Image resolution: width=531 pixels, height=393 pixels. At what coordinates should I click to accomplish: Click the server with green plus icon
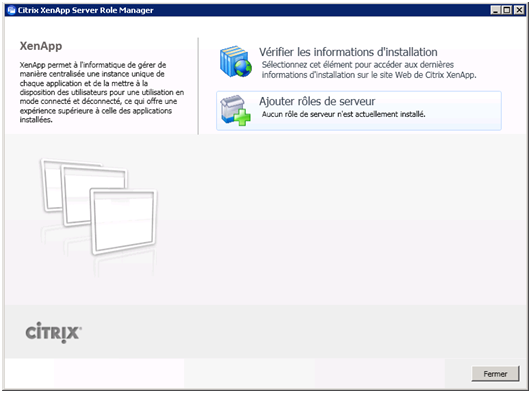235,111
